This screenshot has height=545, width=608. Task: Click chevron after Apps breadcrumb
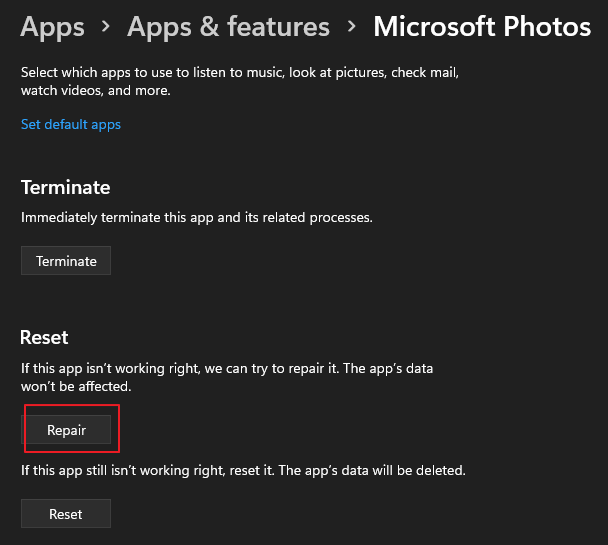(105, 27)
